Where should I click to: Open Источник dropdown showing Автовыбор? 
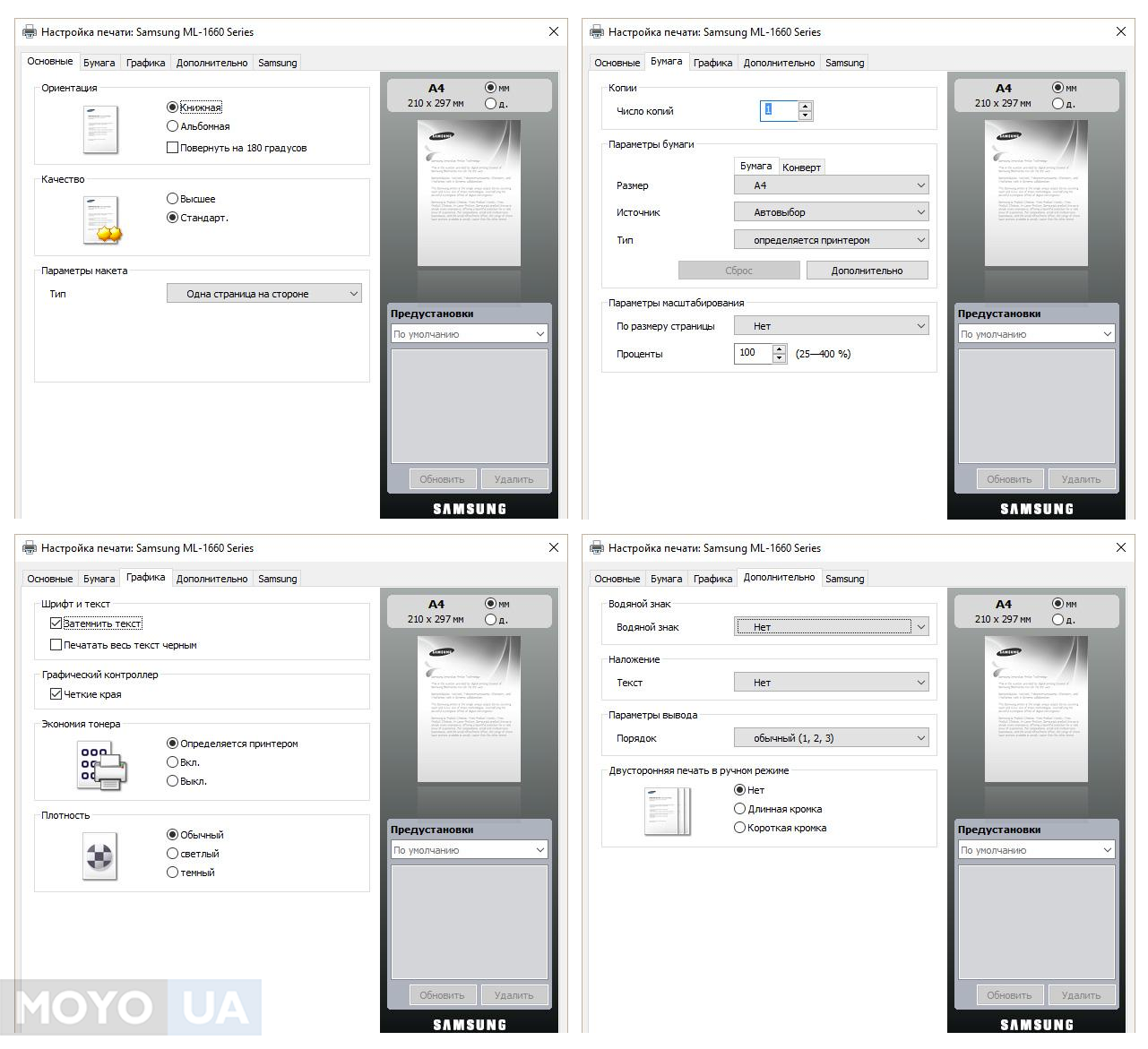(x=832, y=212)
